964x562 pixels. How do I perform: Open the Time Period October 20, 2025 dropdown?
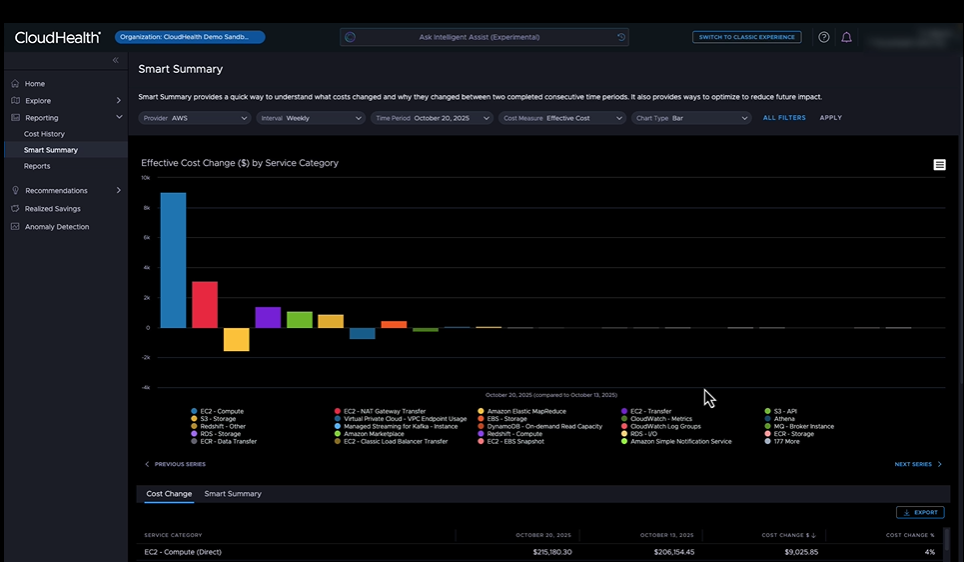click(x=432, y=118)
